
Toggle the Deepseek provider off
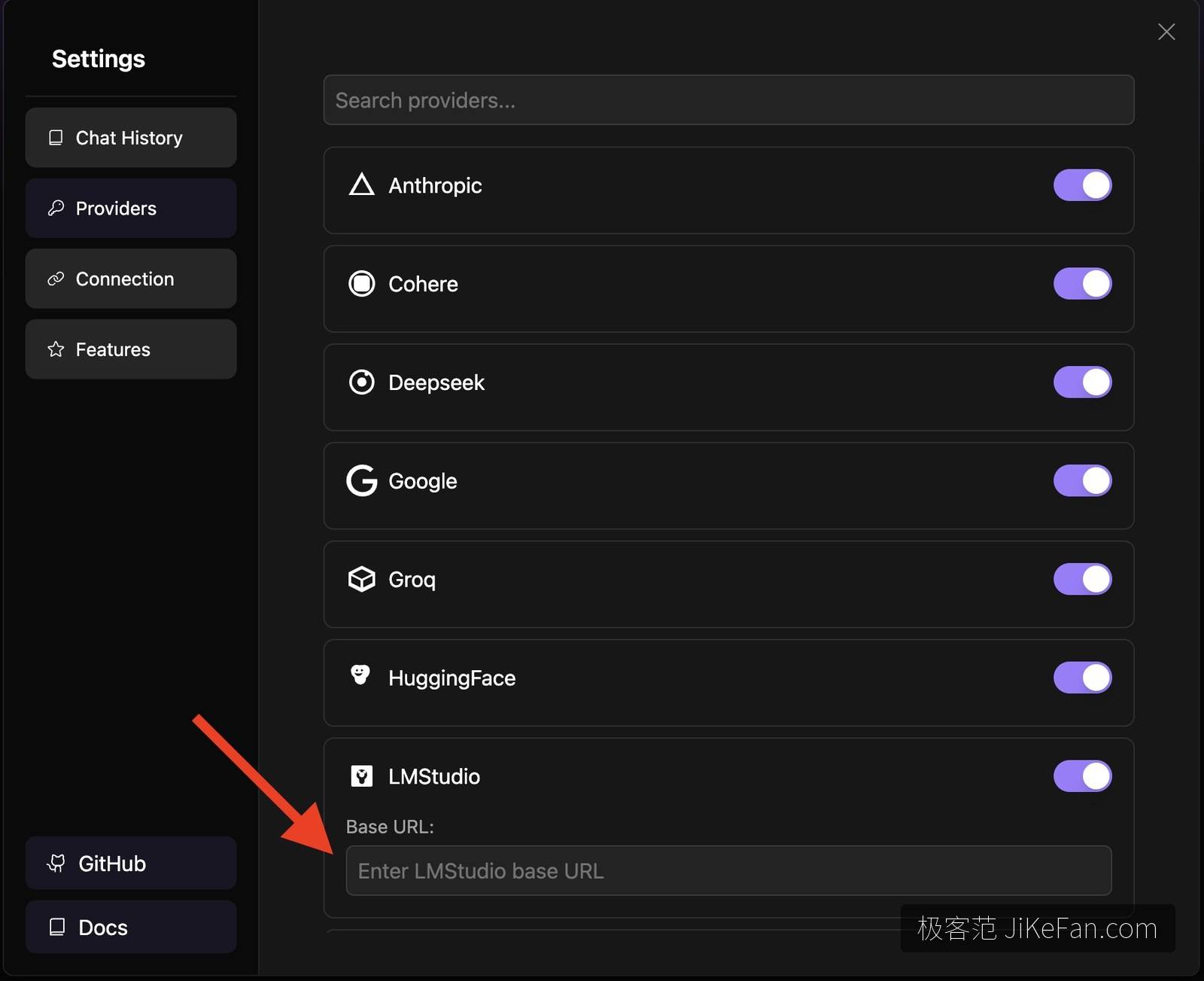point(1083,382)
